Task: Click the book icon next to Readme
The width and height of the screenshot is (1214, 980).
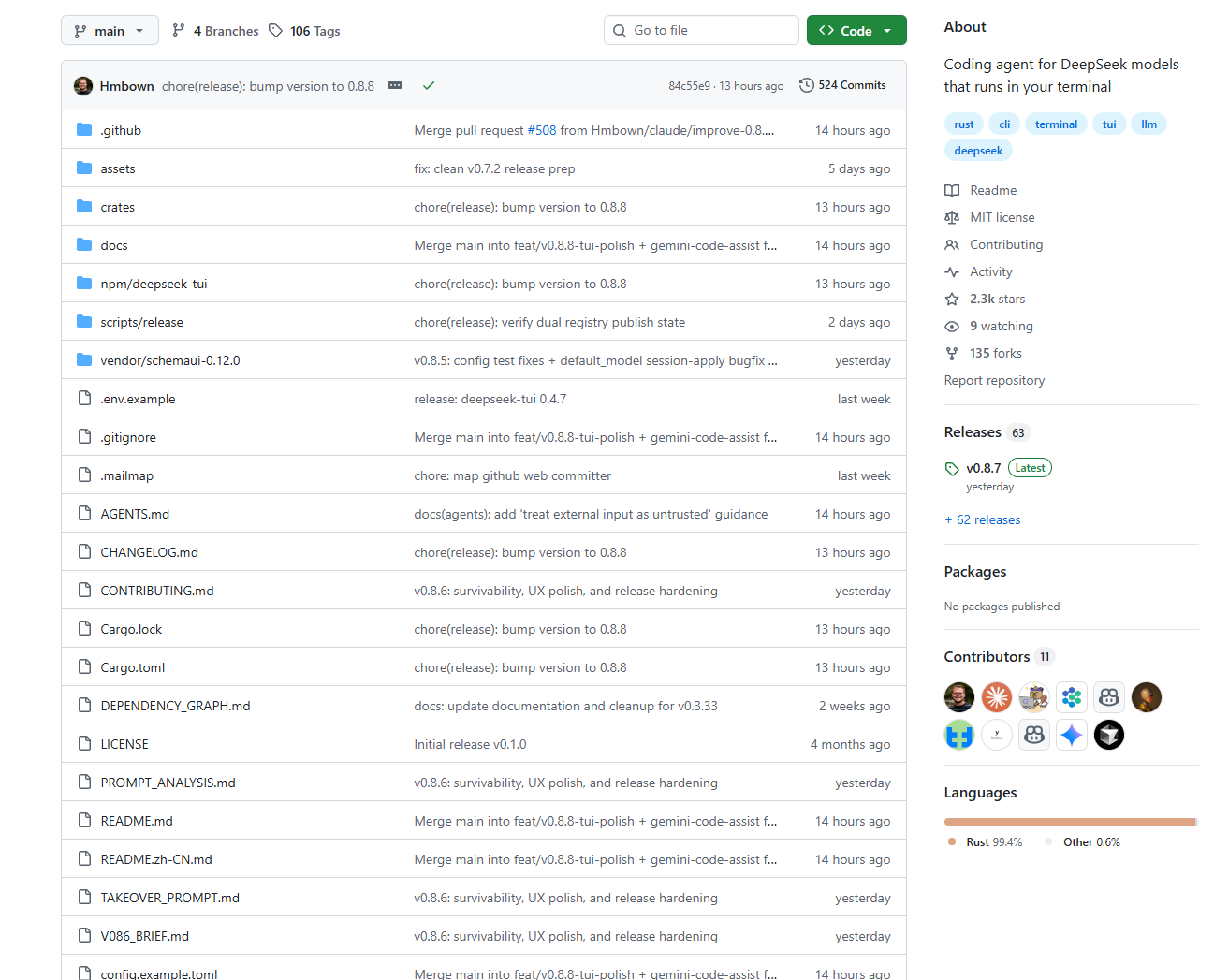Action: coord(952,190)
